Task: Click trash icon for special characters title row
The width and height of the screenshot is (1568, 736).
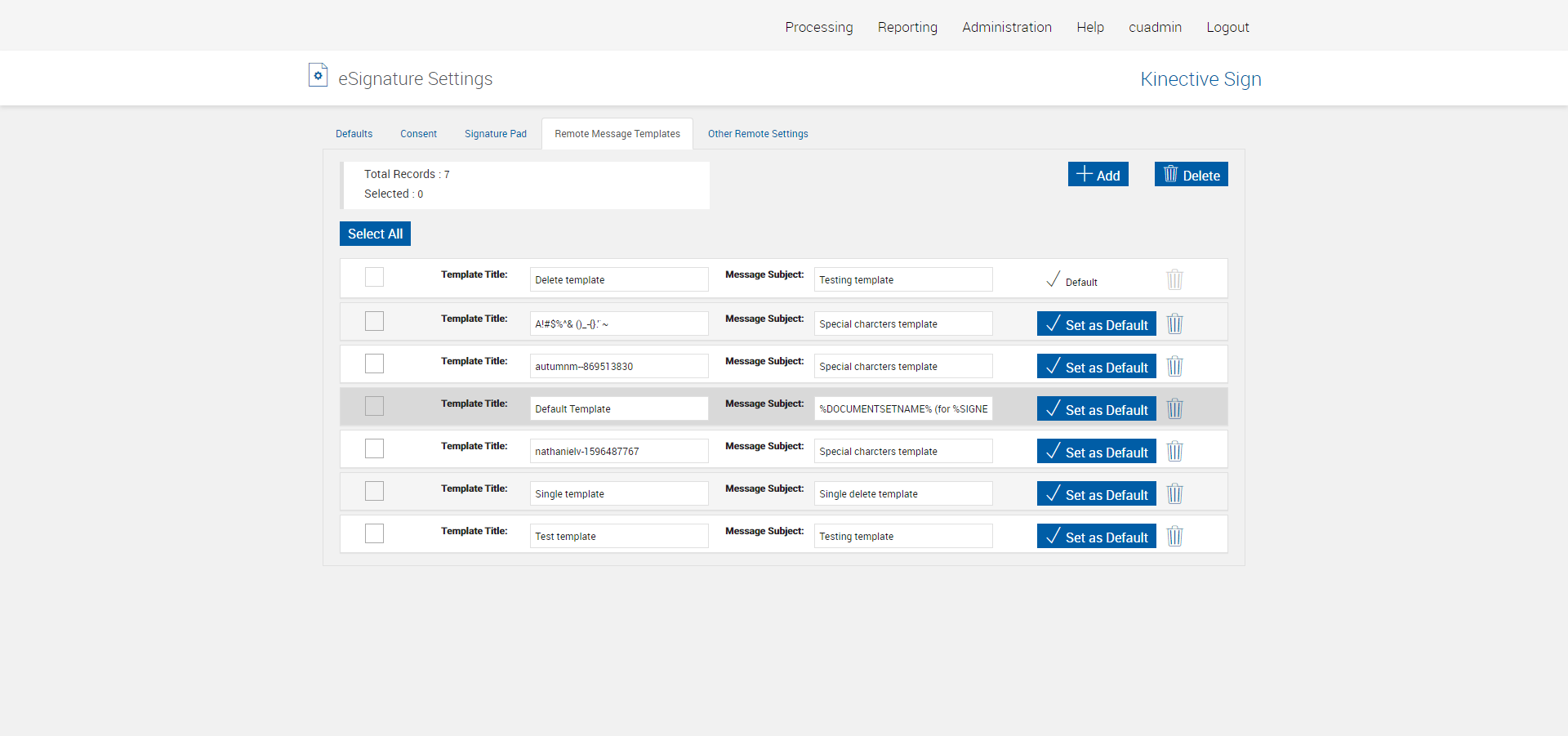Action: pyautogui.click(x=1174, y=323)
